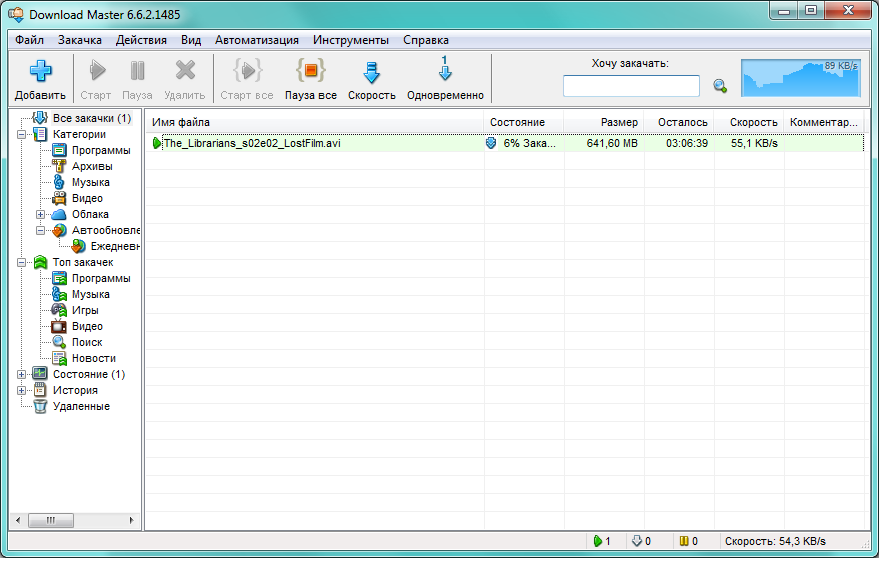Click the search magnifier icon next to input

pyautogui.click(x=719, y=86)
